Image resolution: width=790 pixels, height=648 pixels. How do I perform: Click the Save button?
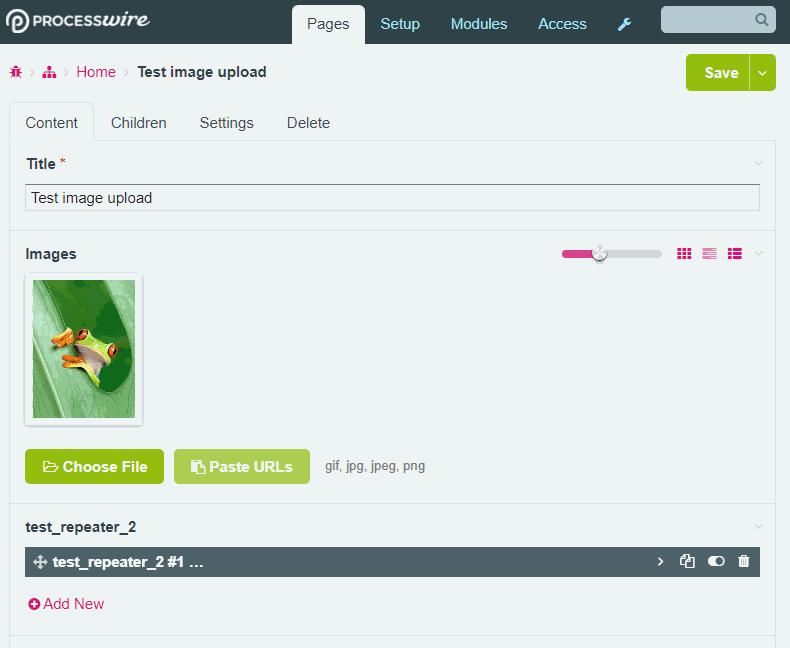(x=718, y=73)
